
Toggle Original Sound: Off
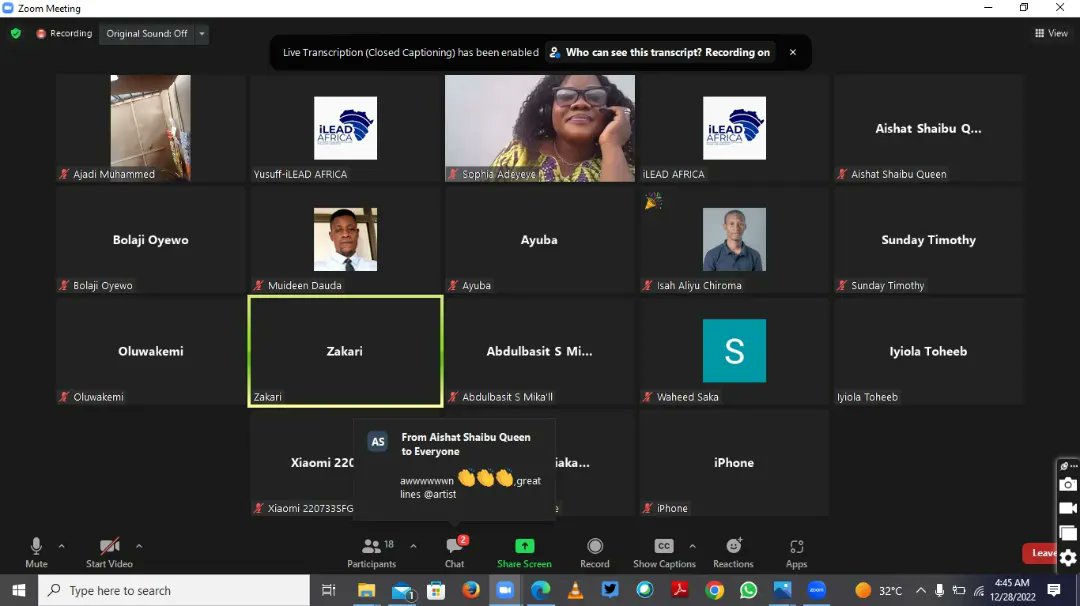tap(147, 33)
